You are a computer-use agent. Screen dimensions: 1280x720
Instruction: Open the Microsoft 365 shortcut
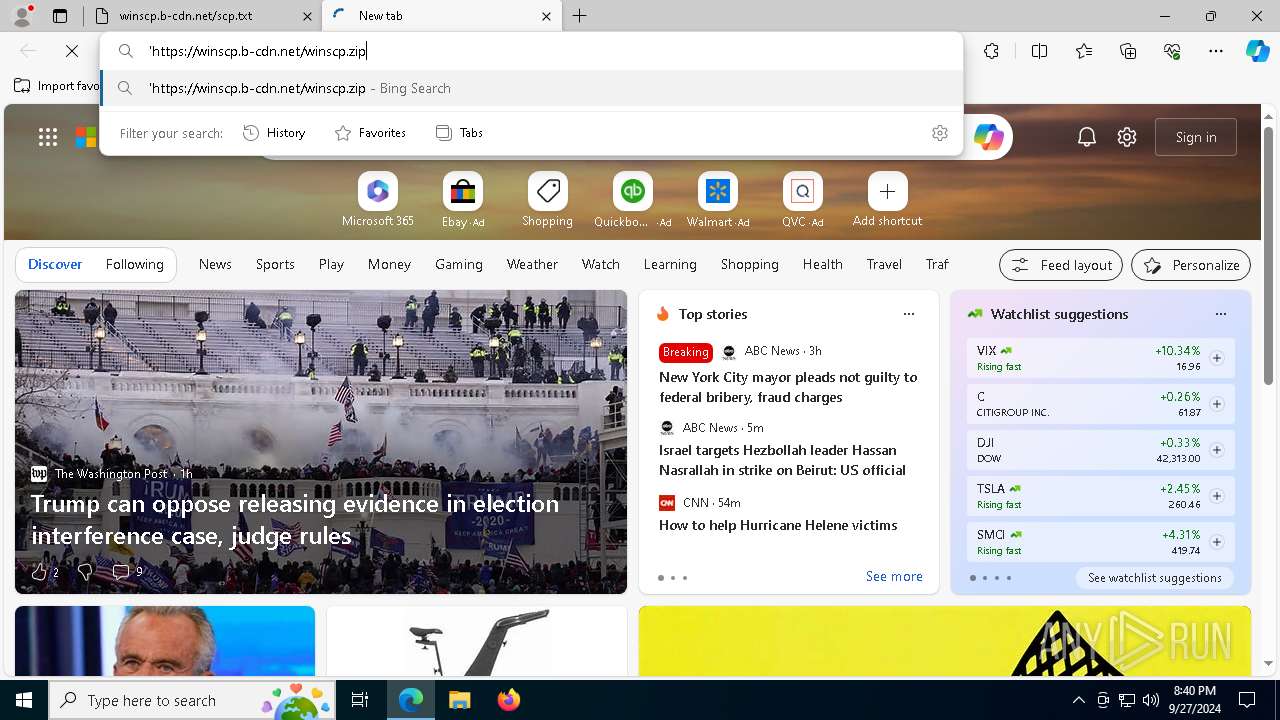tap(377, 200)
